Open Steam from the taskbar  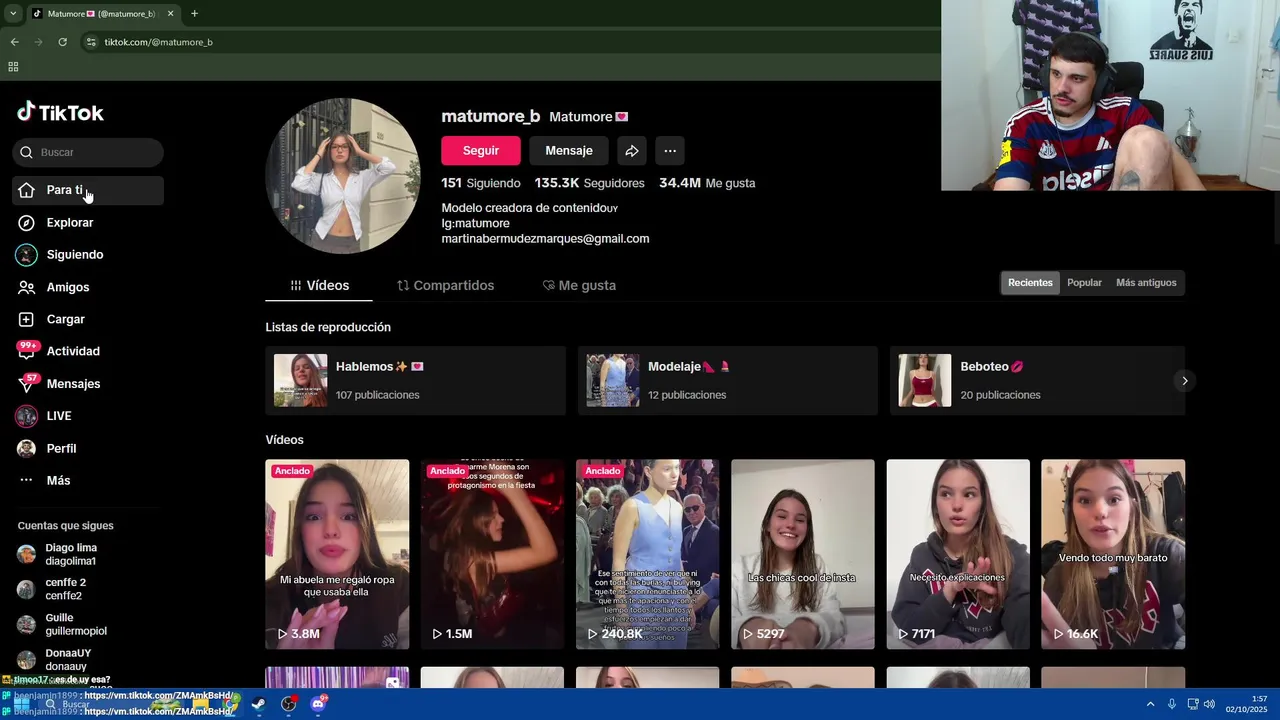(258, 704)
